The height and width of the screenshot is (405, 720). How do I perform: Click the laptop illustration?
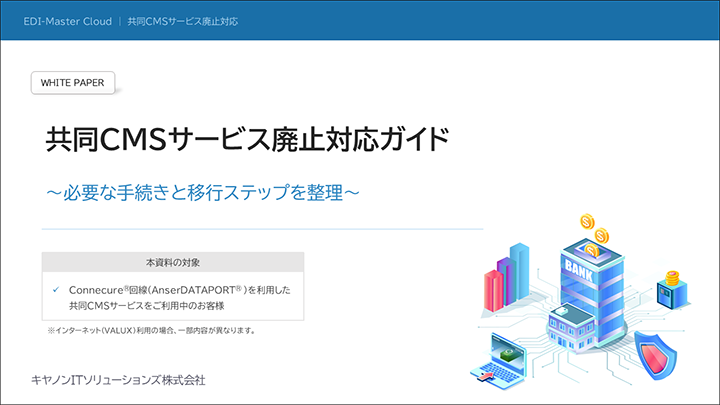[x=500, y=359]
